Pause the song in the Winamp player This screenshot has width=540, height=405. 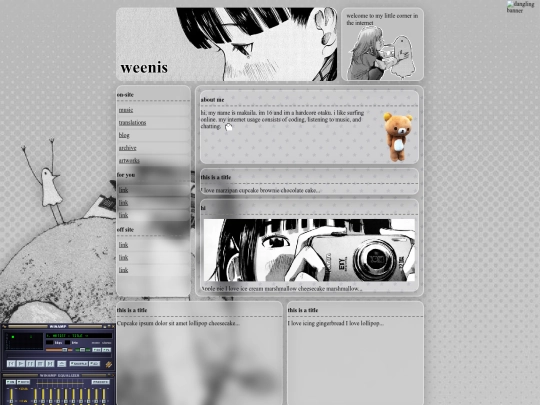click(30, 363)
